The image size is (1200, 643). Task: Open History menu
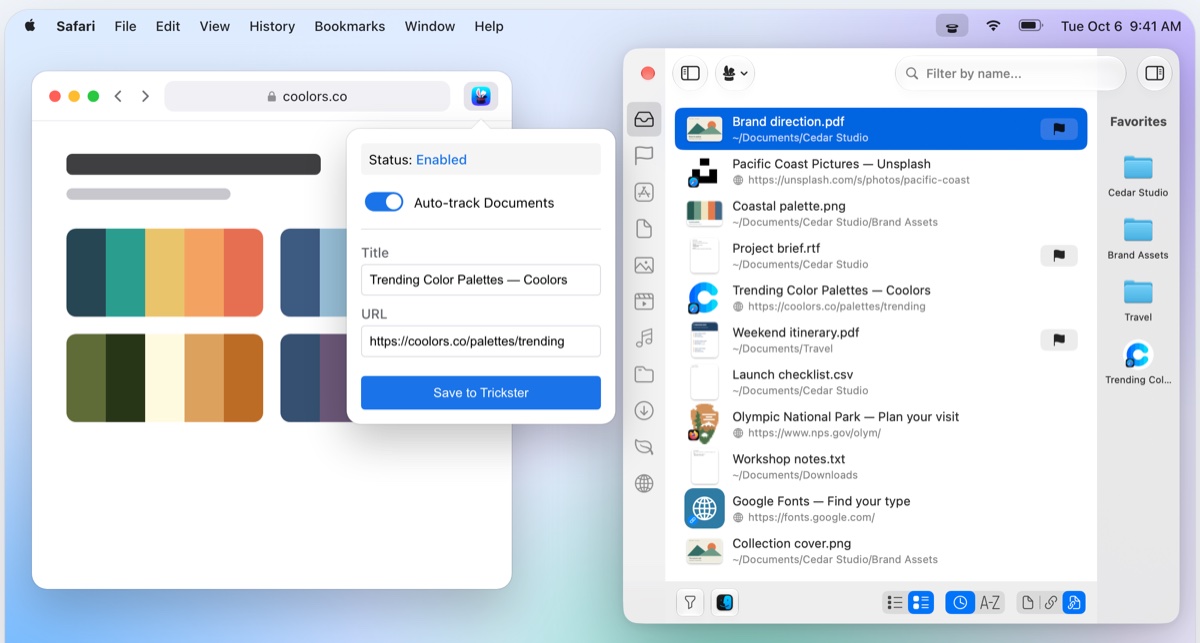pos(272,26)
